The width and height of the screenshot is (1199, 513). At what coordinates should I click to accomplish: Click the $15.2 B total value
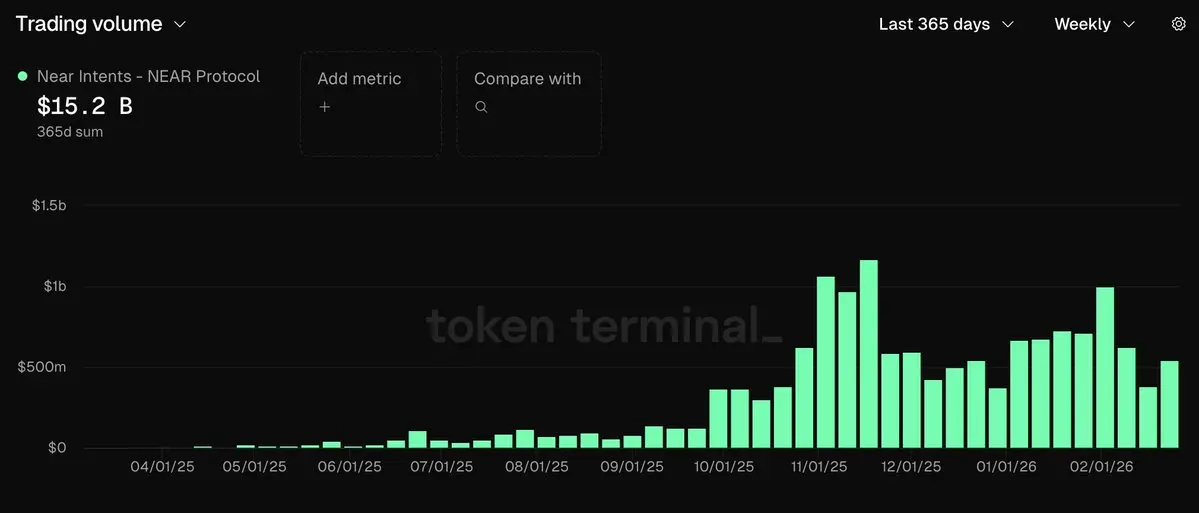(85, 106)
